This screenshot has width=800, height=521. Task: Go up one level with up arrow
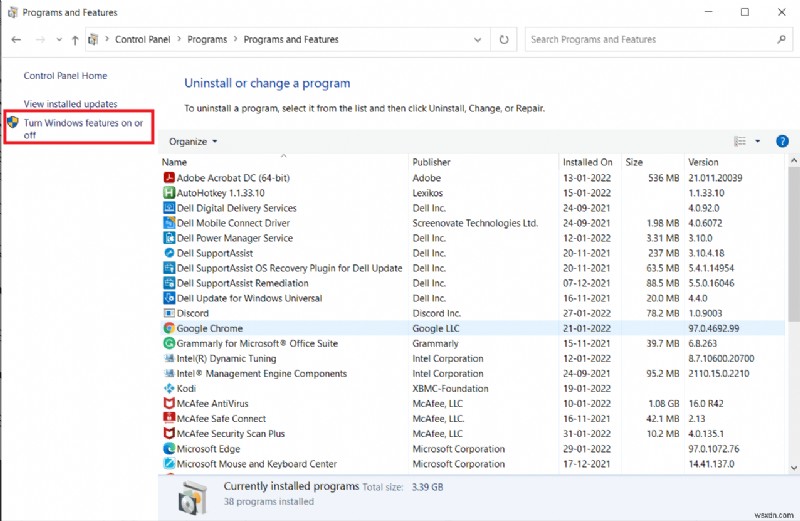(75, 40)
